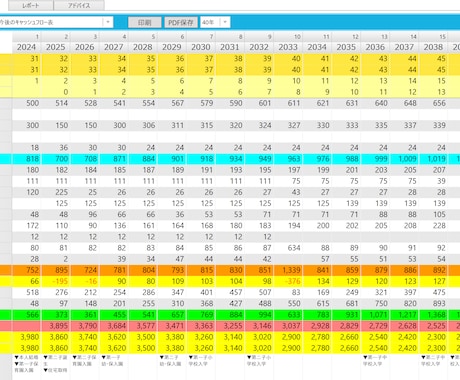Select the 2028 year column header

tap(142, 47)
